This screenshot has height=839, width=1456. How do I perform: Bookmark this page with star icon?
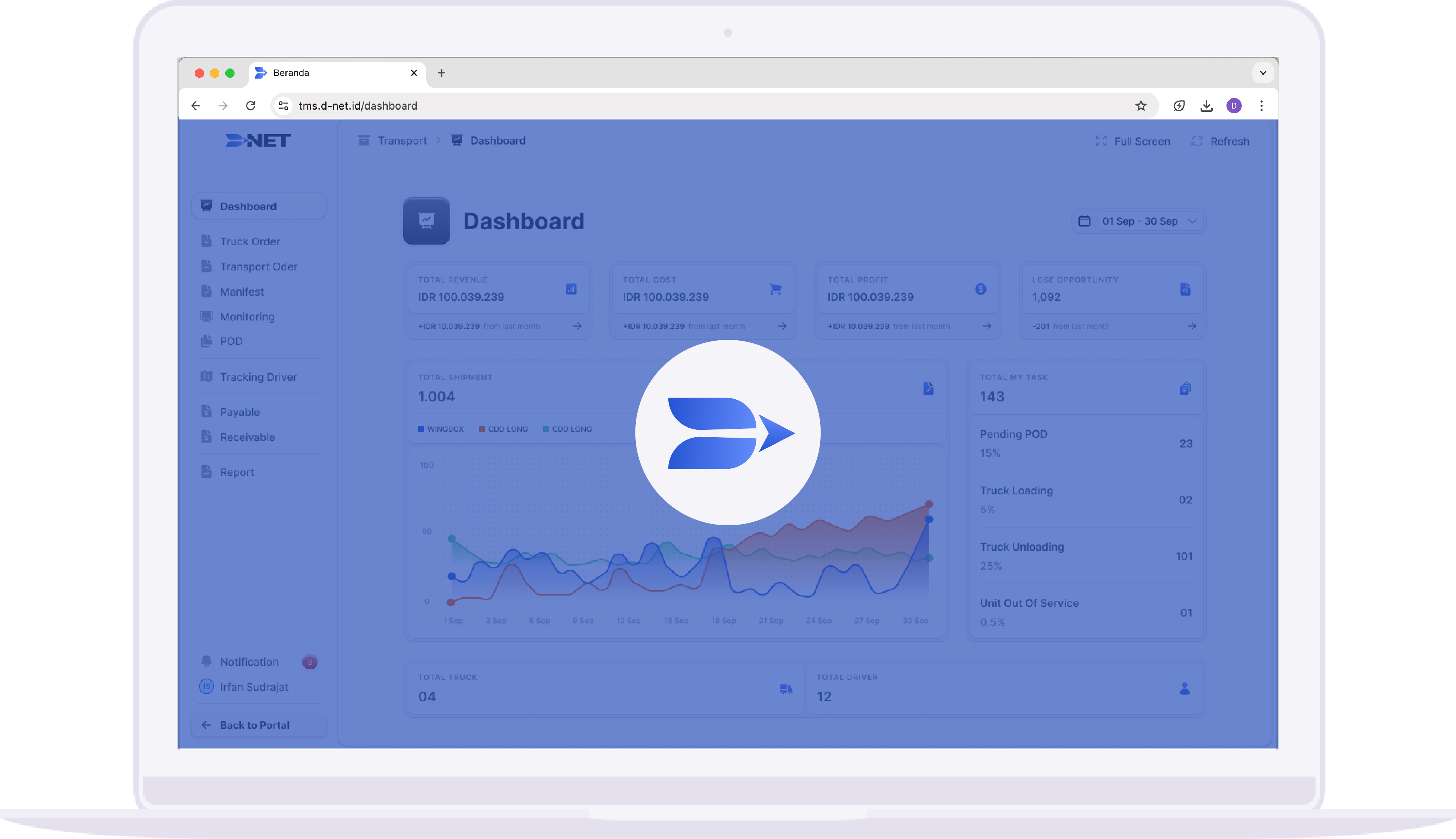[1140, 105]
